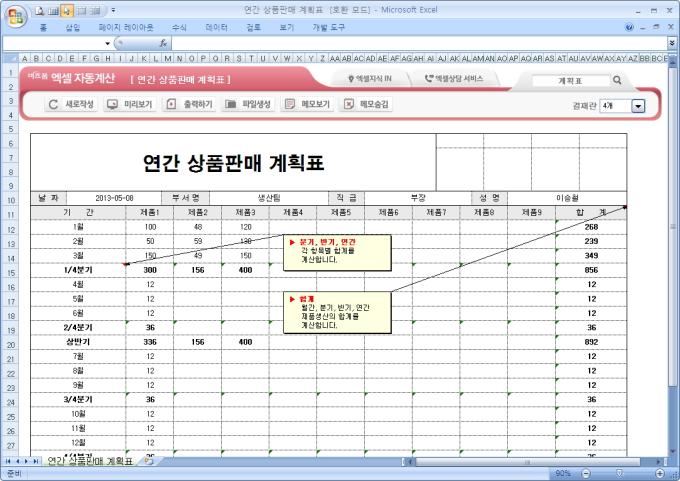Click the 분기, 반기, 연간 memo note
This screenshot has height=481, width=680.
(x=337, y=253)
